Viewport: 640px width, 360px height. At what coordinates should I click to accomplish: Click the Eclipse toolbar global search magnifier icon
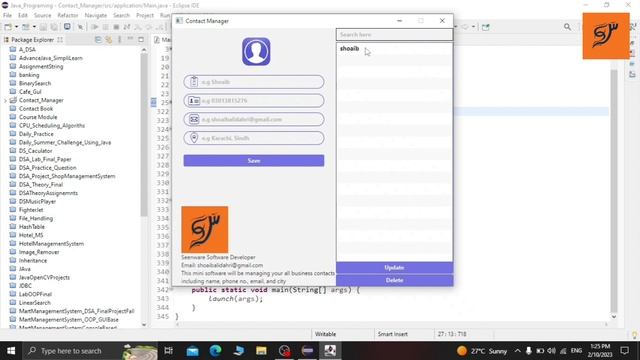pos(567,27)
